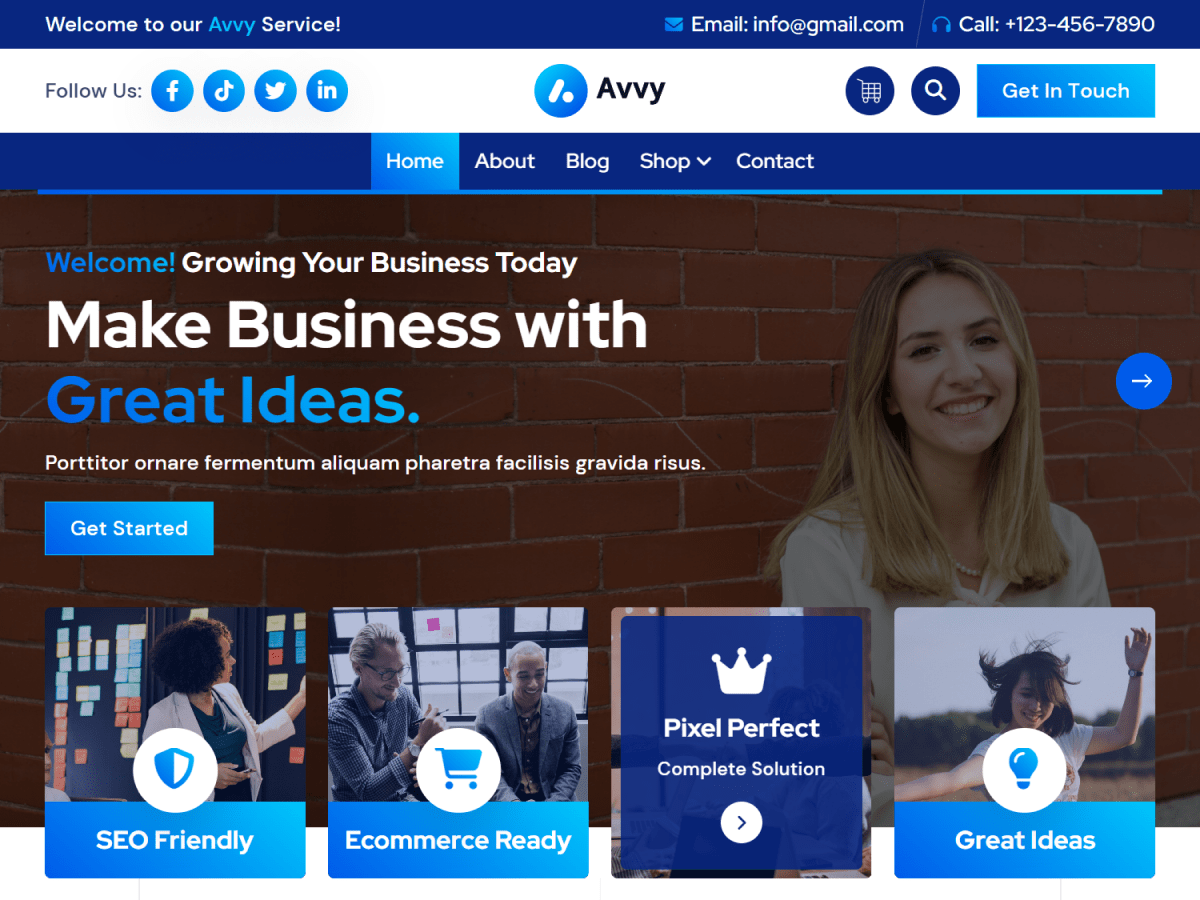Click the Twitter bird icon
The image size is (1200, 900).
(x=276, y=91)
